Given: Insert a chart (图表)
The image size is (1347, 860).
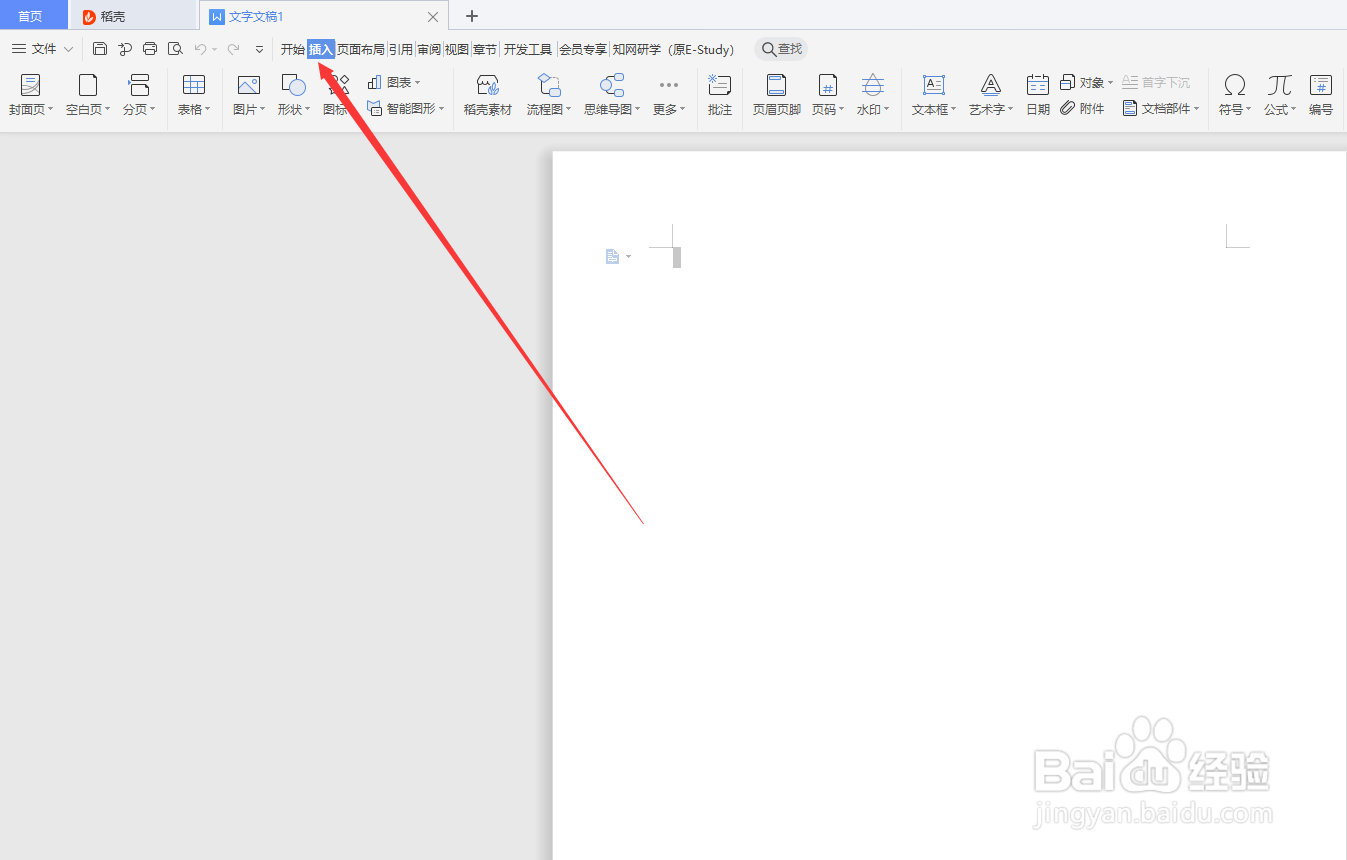Looking at the screenshot, I should click(394, 82).
